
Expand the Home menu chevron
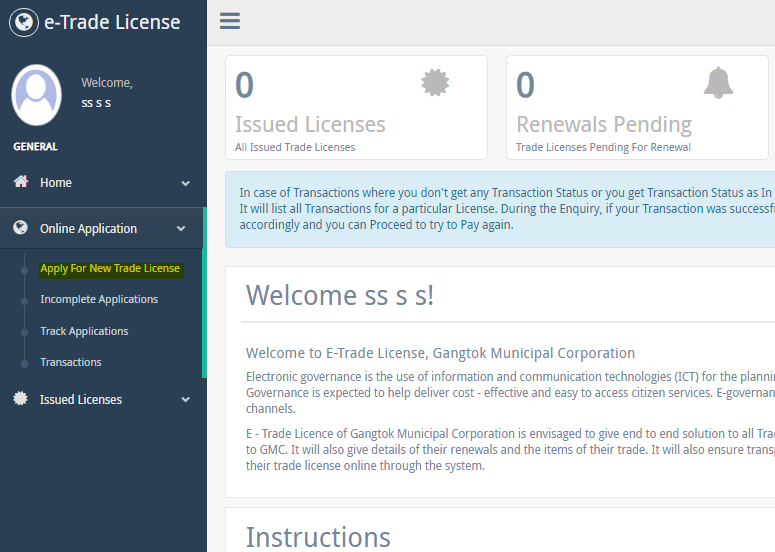[185, 183]
